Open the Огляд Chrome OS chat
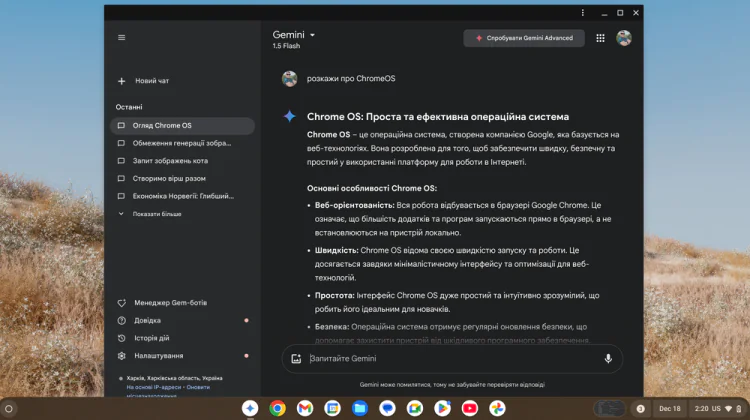 pos(182,126)
